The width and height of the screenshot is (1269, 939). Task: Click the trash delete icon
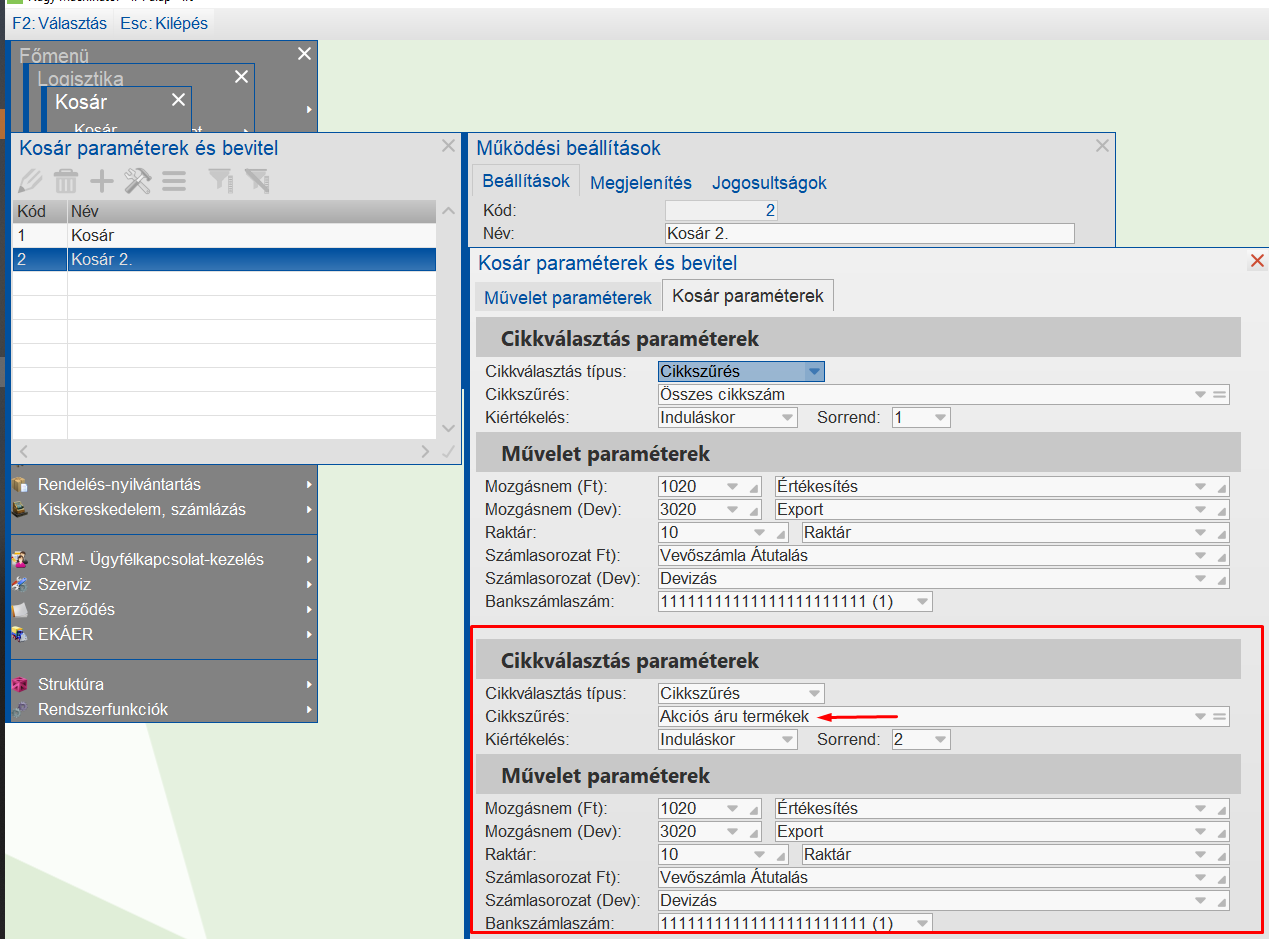point(66,181)
